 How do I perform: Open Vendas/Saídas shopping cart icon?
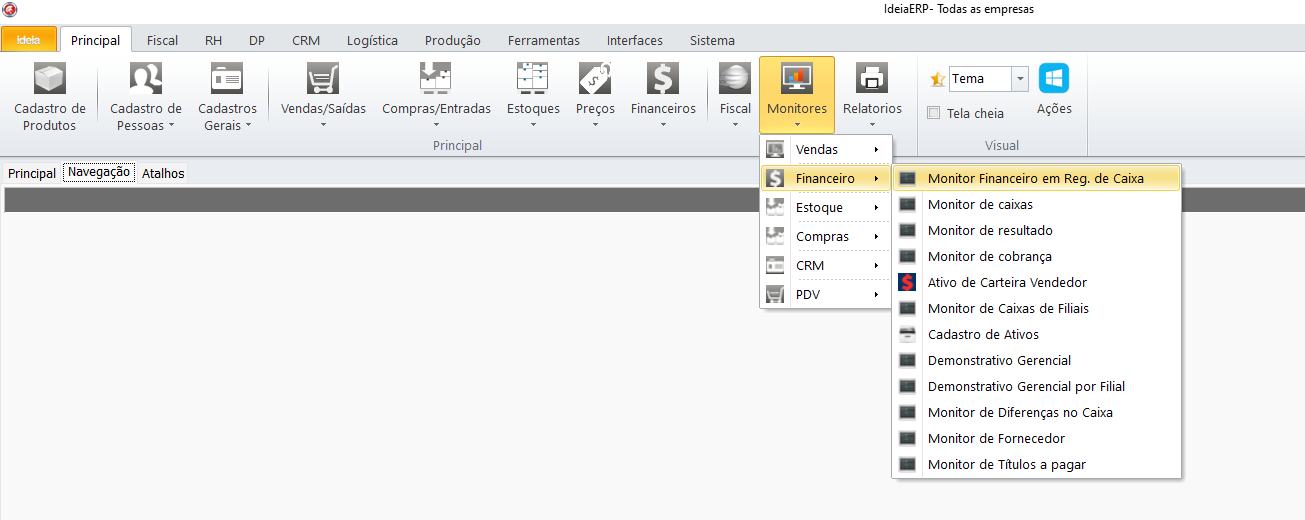(323, 79)
